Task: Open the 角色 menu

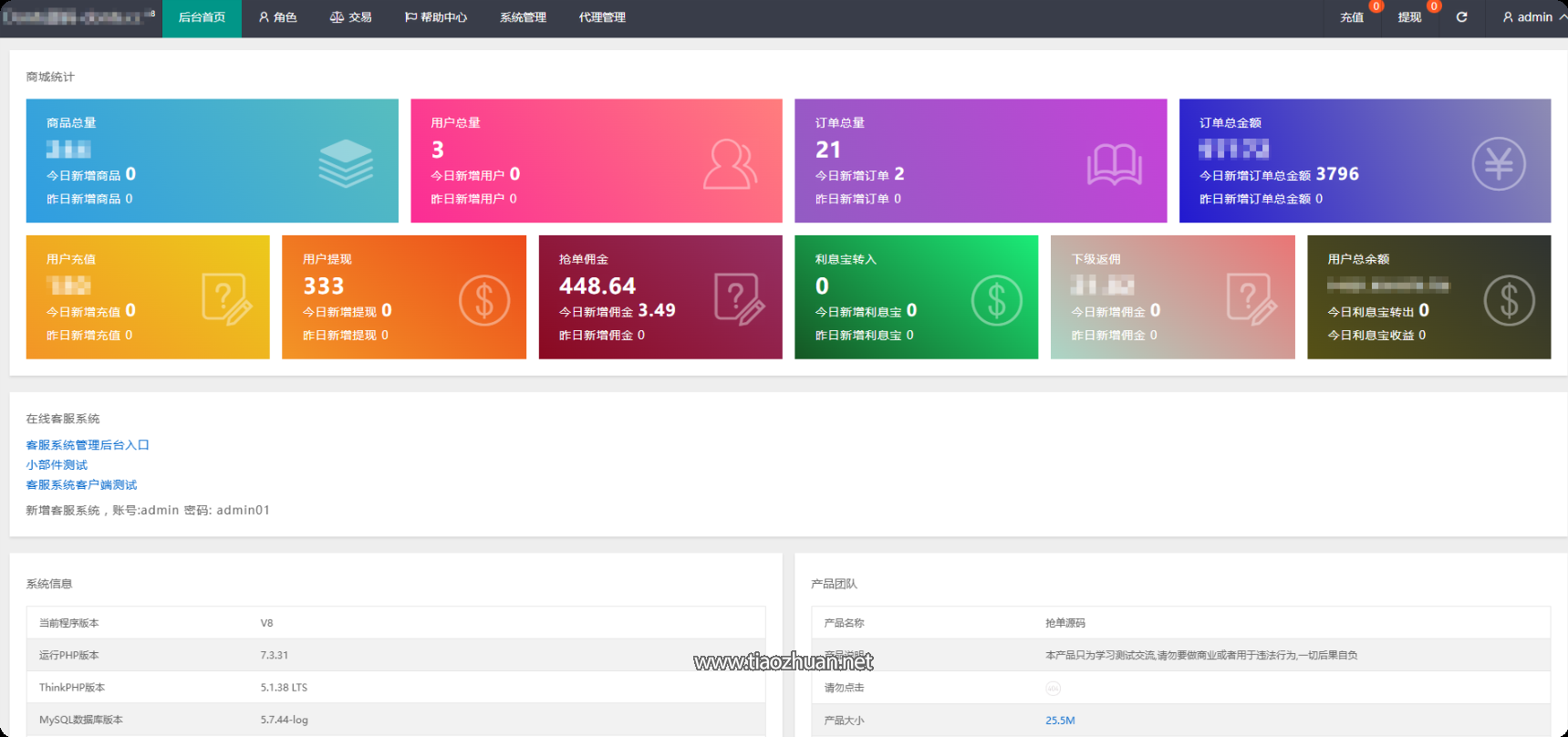Action: click(278, 17)
